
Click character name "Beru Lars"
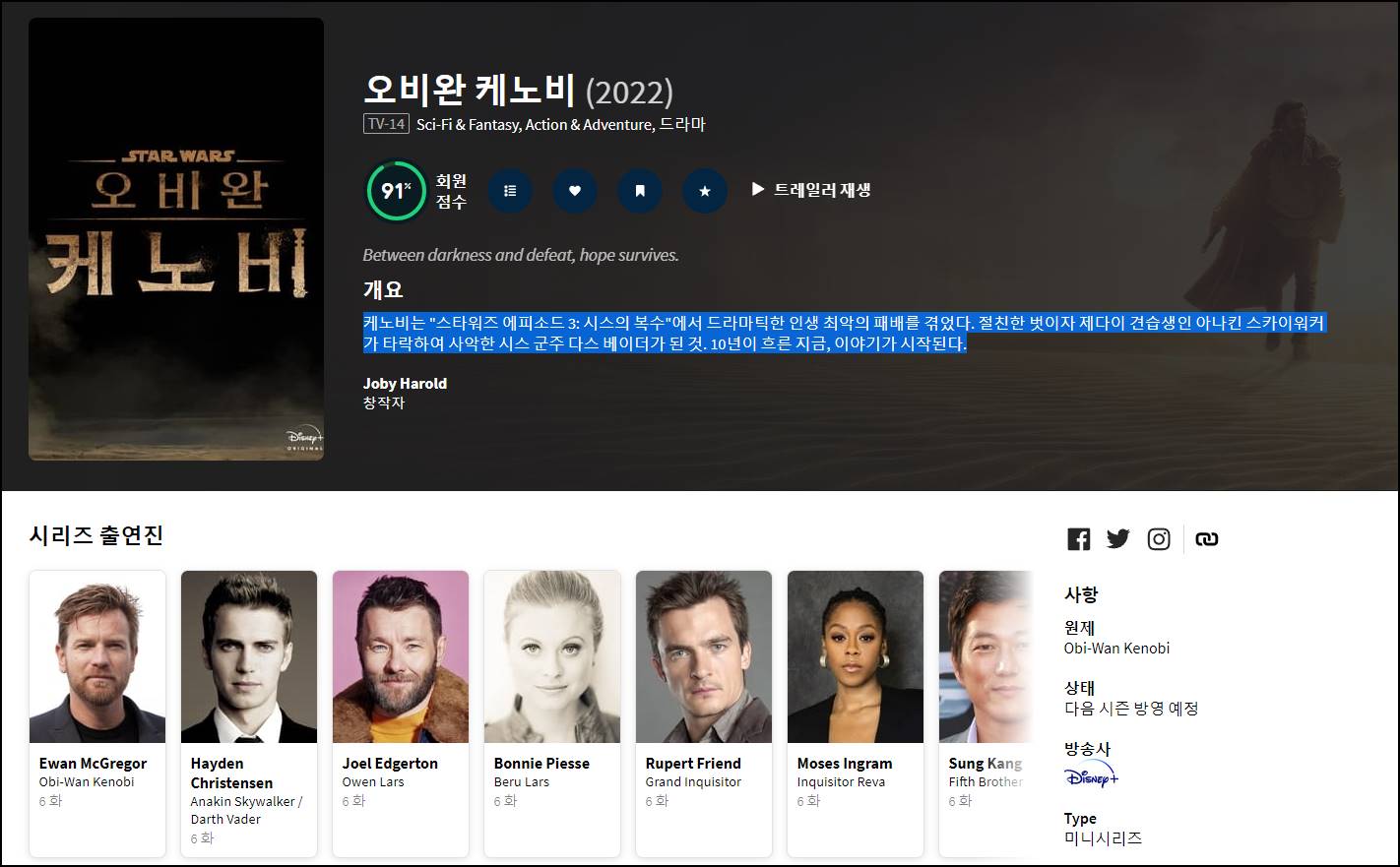[522, 782]
